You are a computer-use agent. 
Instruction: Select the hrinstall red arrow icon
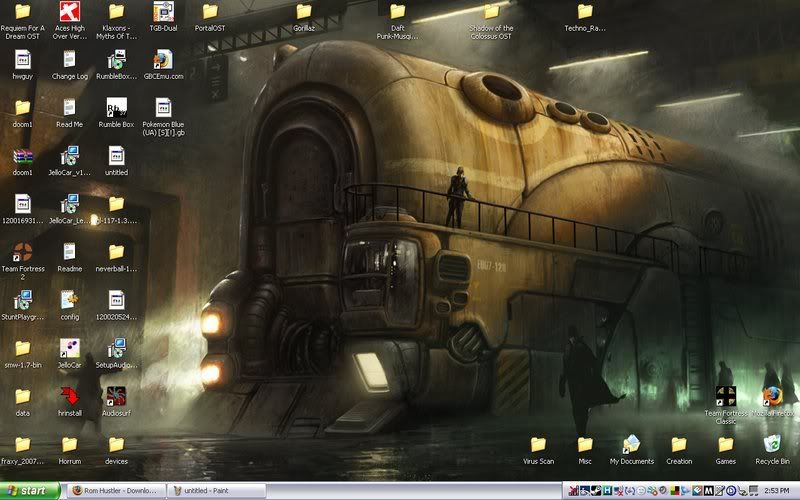69,396
